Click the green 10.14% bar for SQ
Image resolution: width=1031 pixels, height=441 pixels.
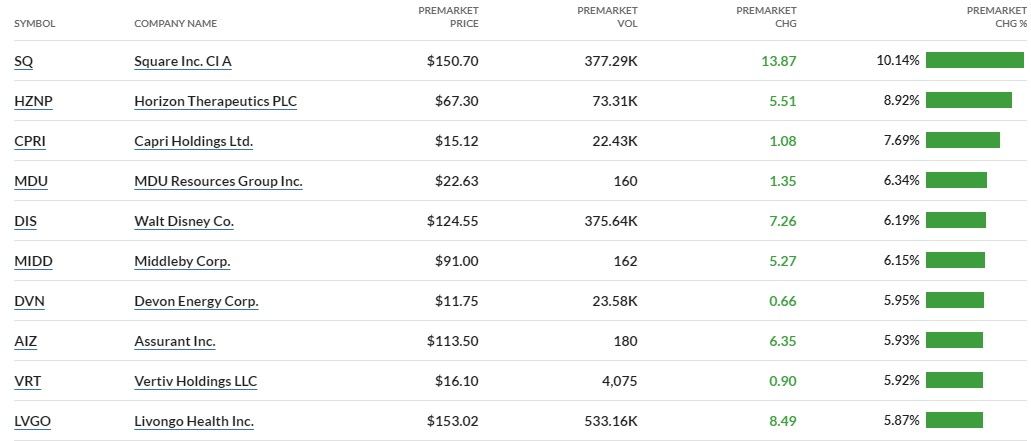click(x=974, y=61)
